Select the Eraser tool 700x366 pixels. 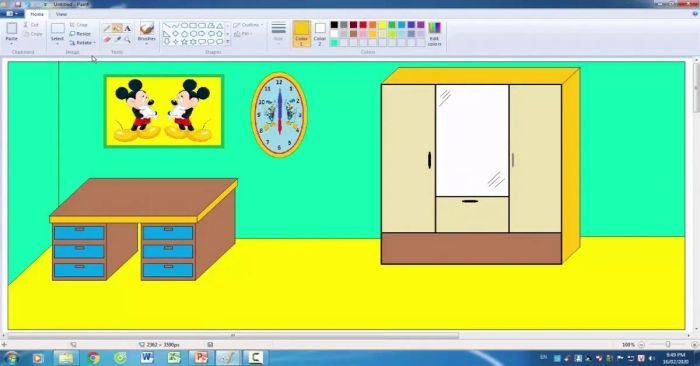tap(107, 40)
